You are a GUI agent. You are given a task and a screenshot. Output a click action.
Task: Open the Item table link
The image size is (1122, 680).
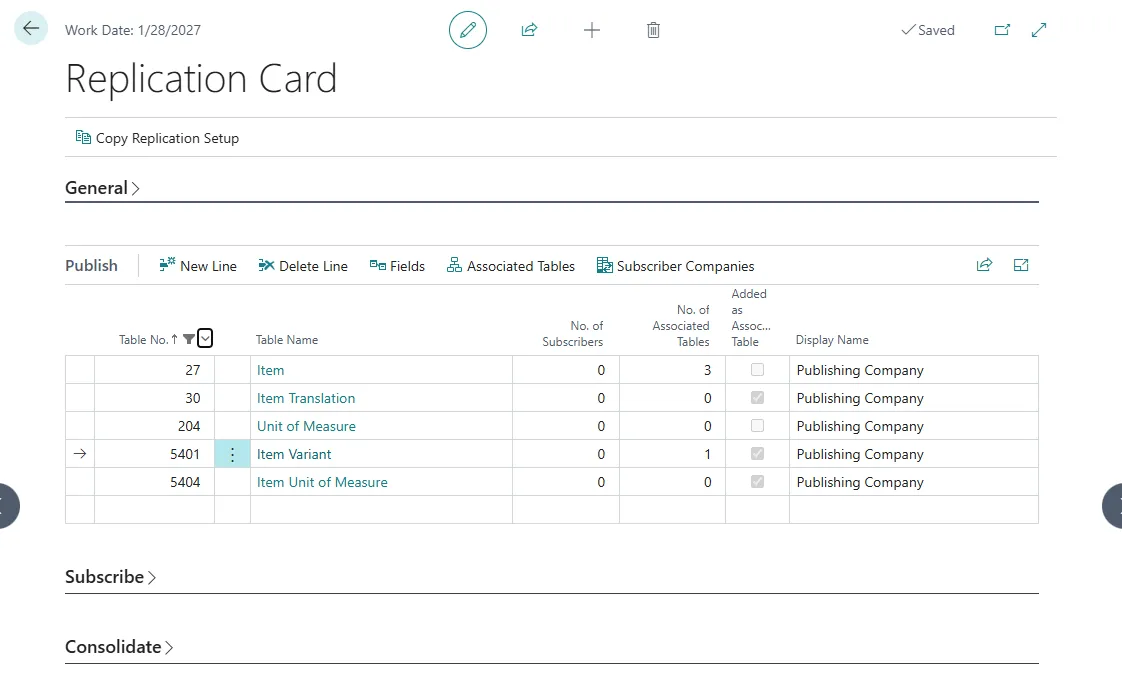(270, 370)
